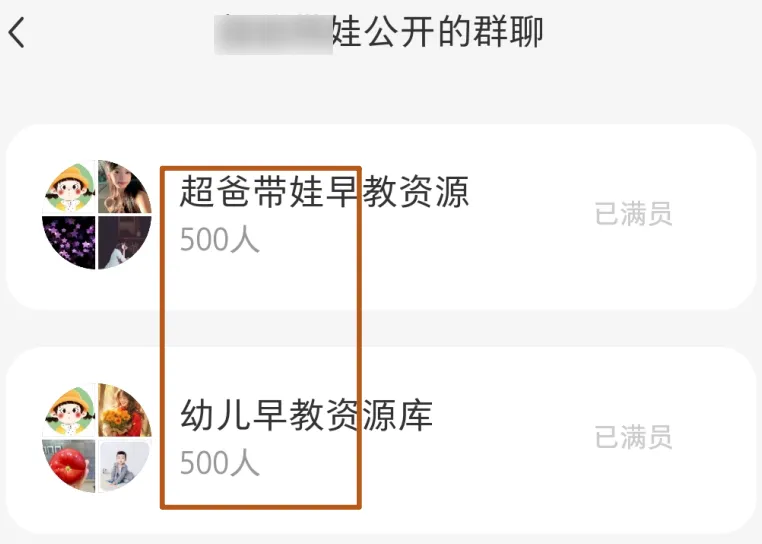Click the 500人 count under 幼儿早教资源库

point(220,462)
